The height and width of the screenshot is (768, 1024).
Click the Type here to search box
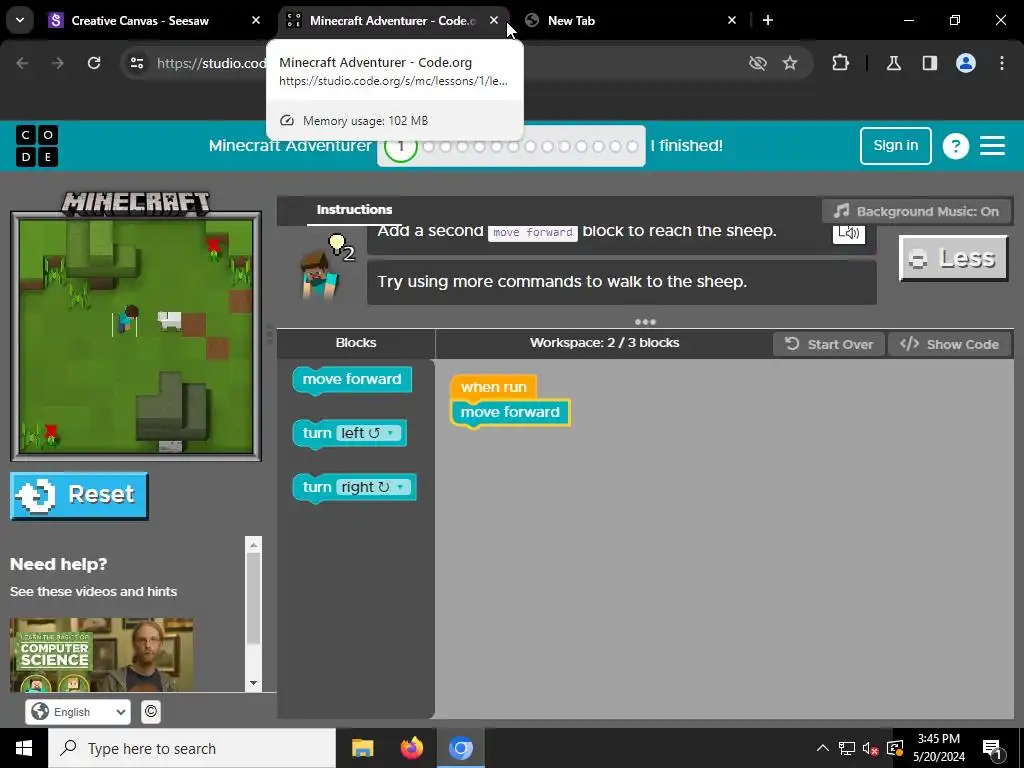click(x=192, y=748)
